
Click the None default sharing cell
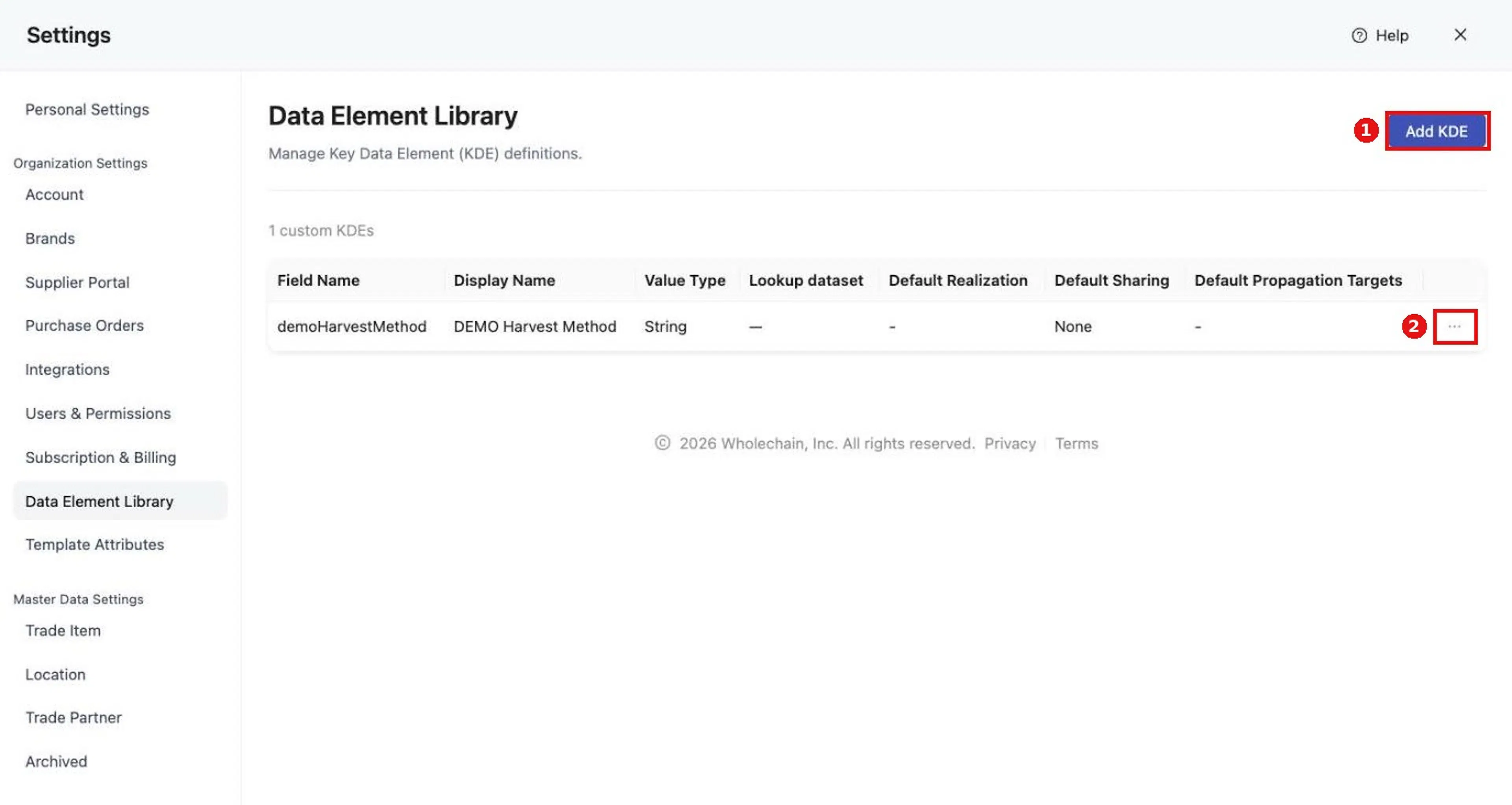click(x=1072, y=326)
